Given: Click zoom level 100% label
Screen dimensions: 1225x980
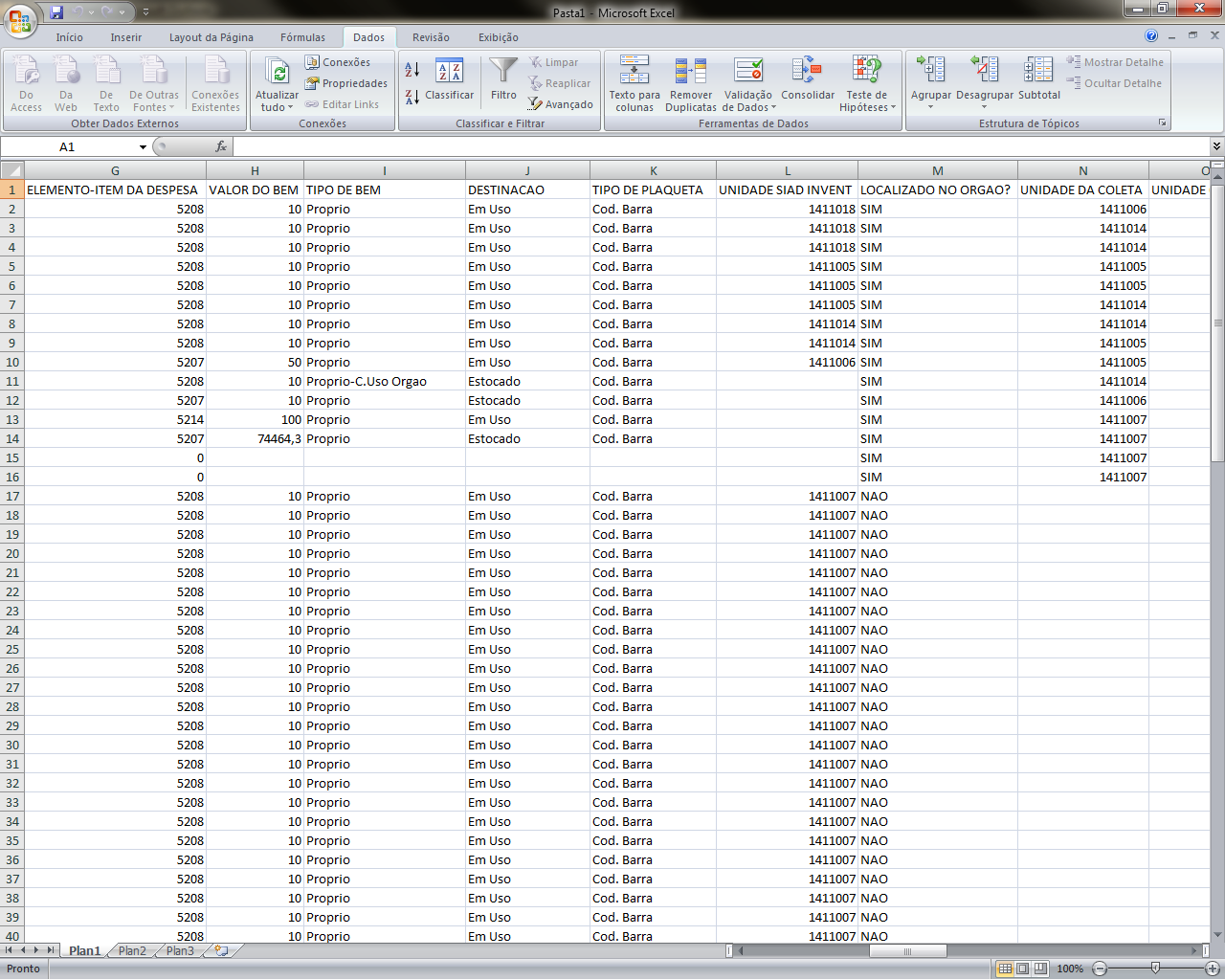Looking at the screenshot, I should click(1070, 969).
